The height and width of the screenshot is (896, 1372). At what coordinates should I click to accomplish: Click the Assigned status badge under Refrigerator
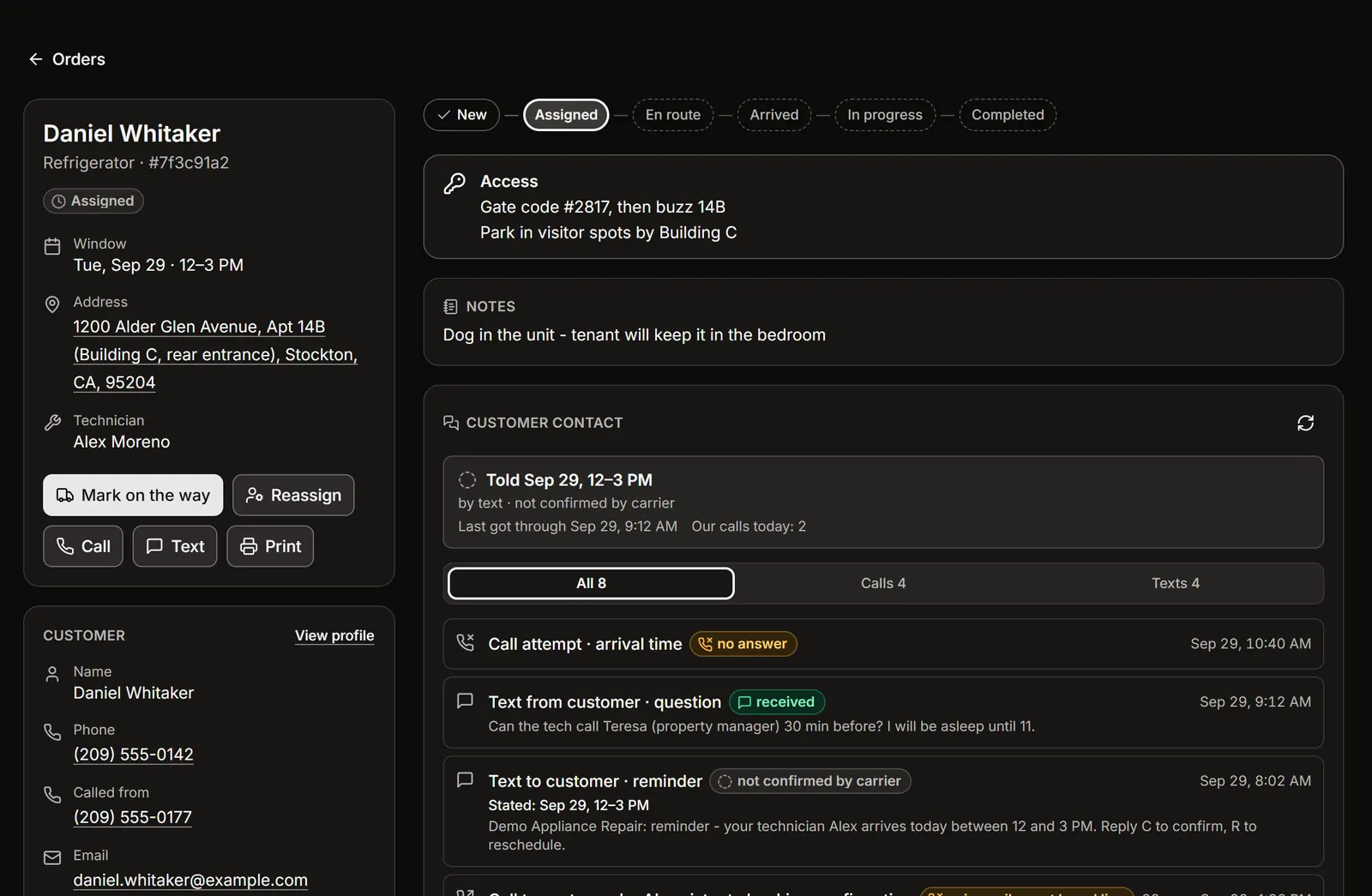pos(93,201)
